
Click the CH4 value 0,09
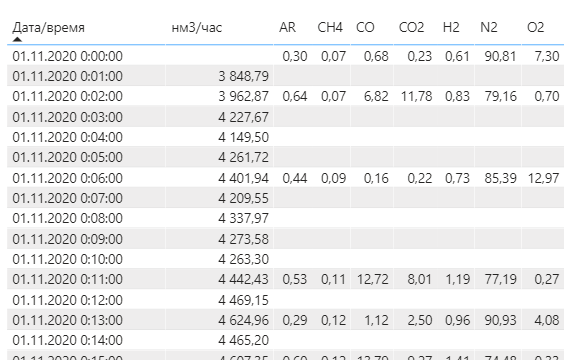coord(333,178)
